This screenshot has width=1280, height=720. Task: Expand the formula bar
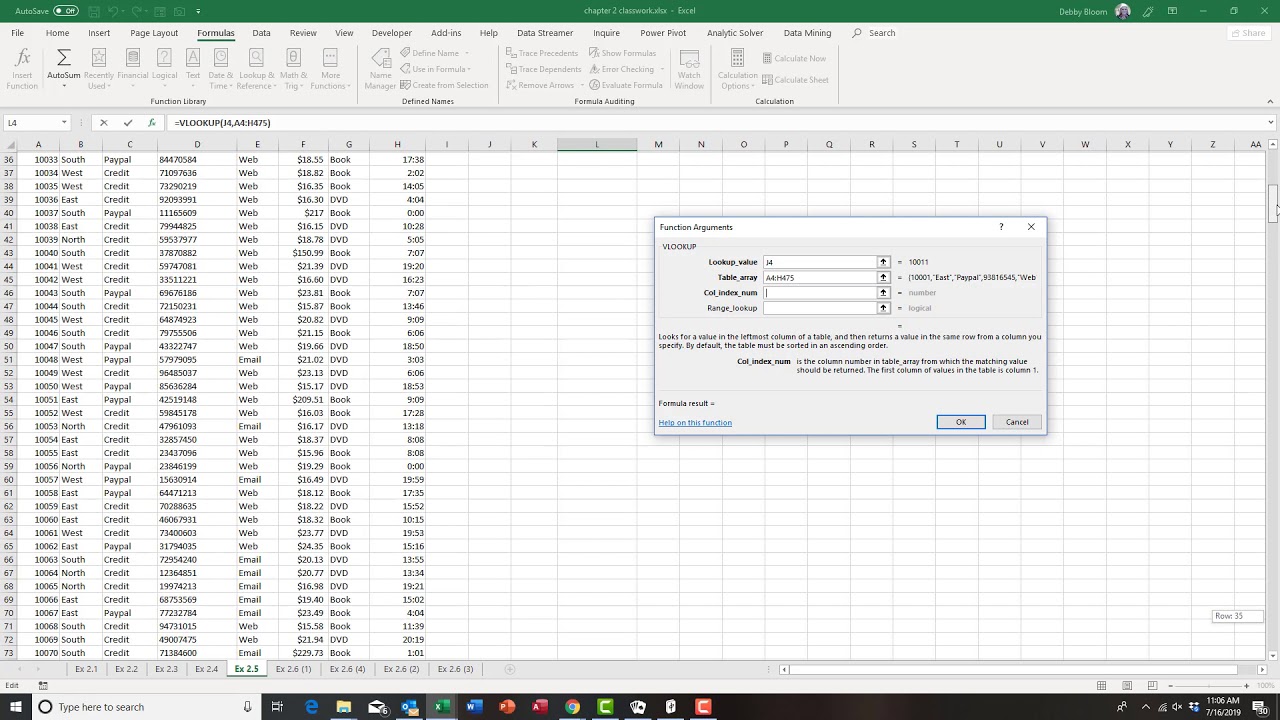(x=1271, y=123)
